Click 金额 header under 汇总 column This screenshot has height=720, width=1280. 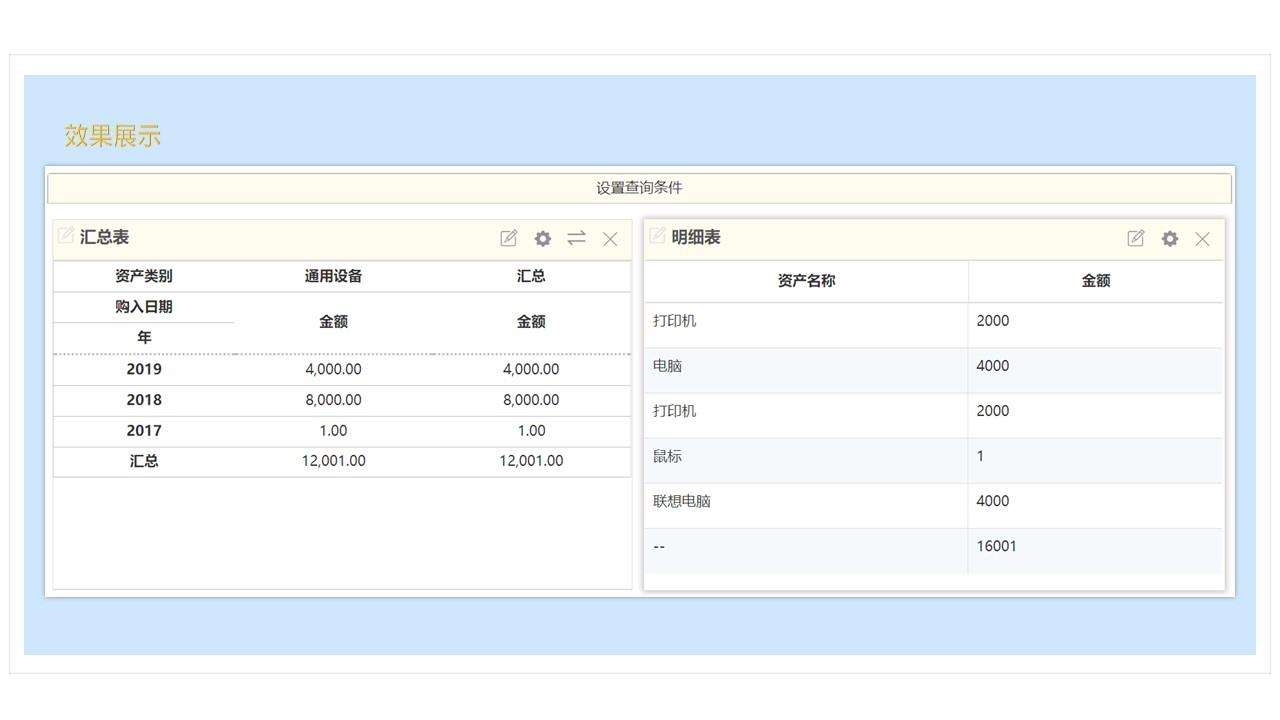coord(531,322)
